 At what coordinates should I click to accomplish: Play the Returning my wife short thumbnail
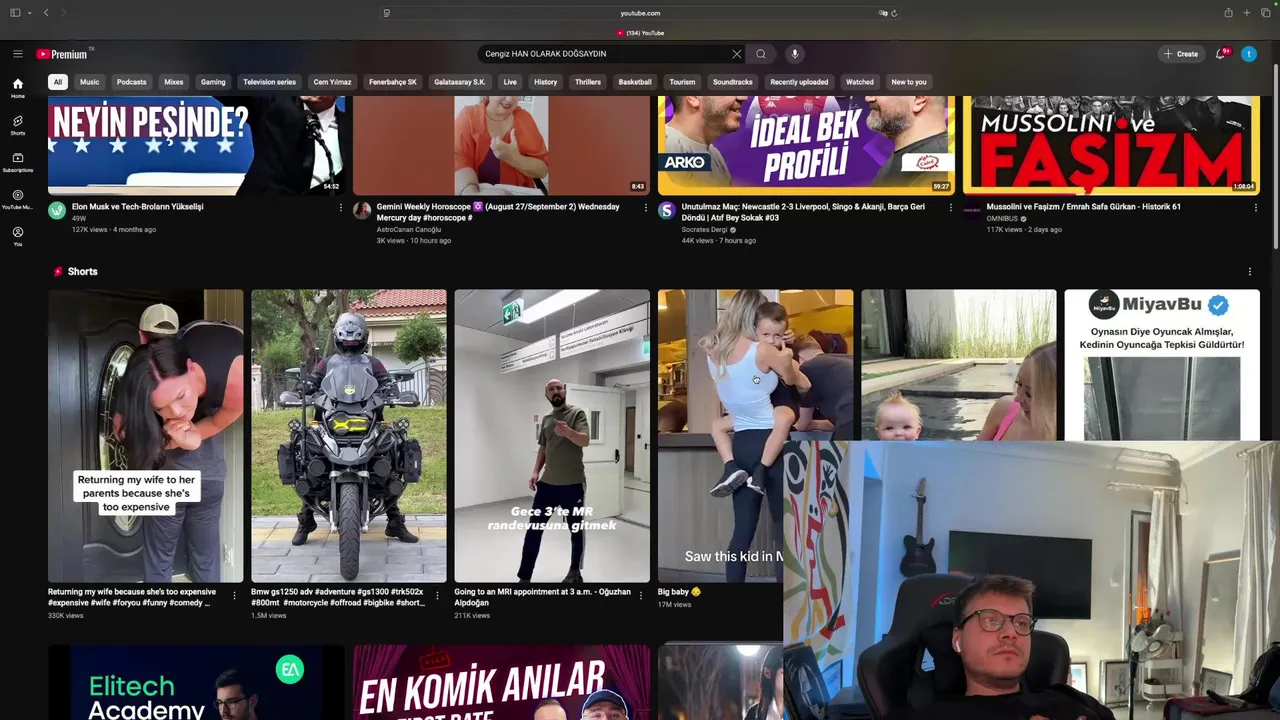pos(146,436)
